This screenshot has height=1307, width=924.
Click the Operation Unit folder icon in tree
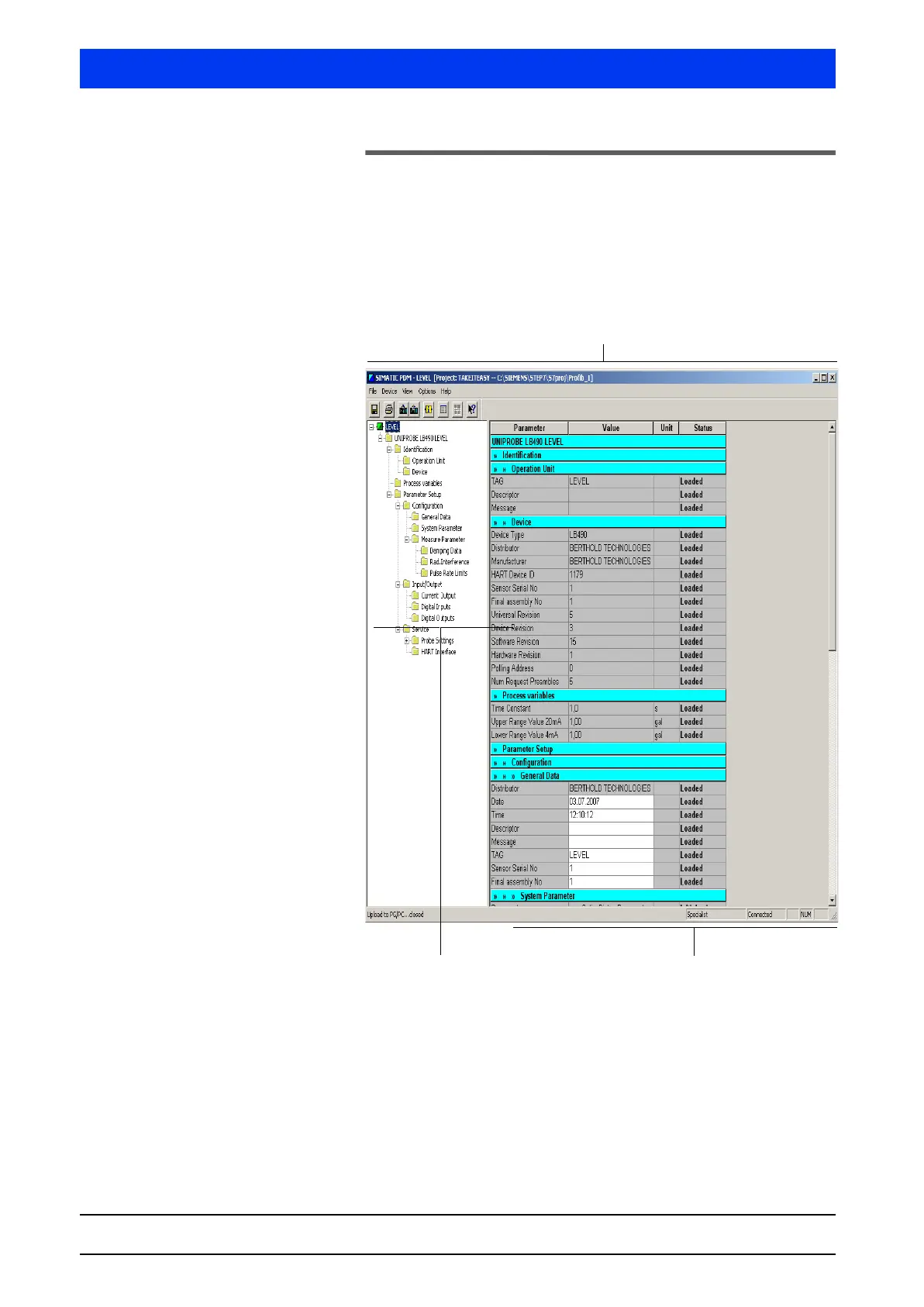(406, 460)
